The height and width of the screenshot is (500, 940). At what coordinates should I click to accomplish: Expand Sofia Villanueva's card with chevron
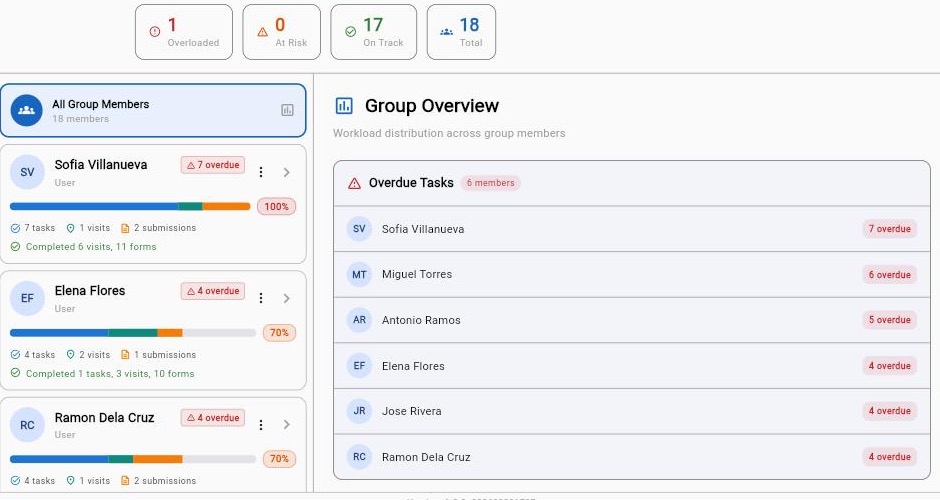click(287, 172)
